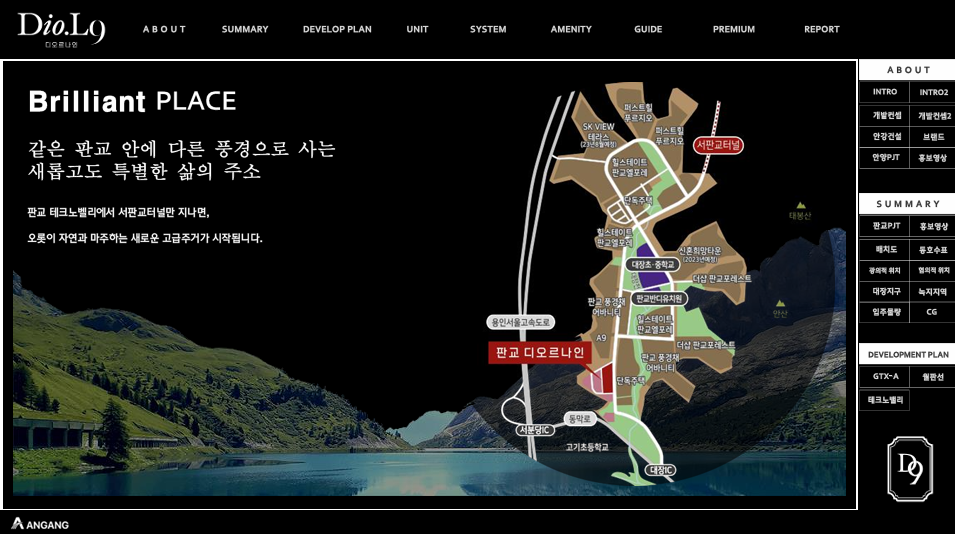Viewport: 955px width, 534px height.
Task: Click the 서분당IC map label
Action: tap(535, 430)
